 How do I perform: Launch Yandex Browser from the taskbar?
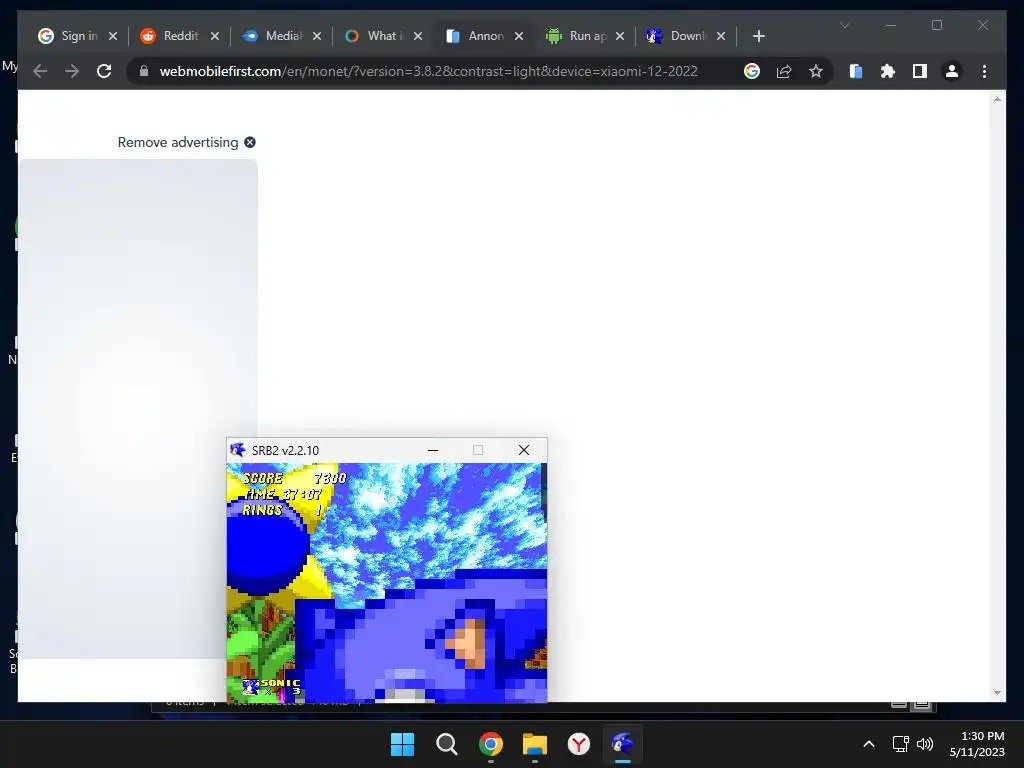(579, 744)
